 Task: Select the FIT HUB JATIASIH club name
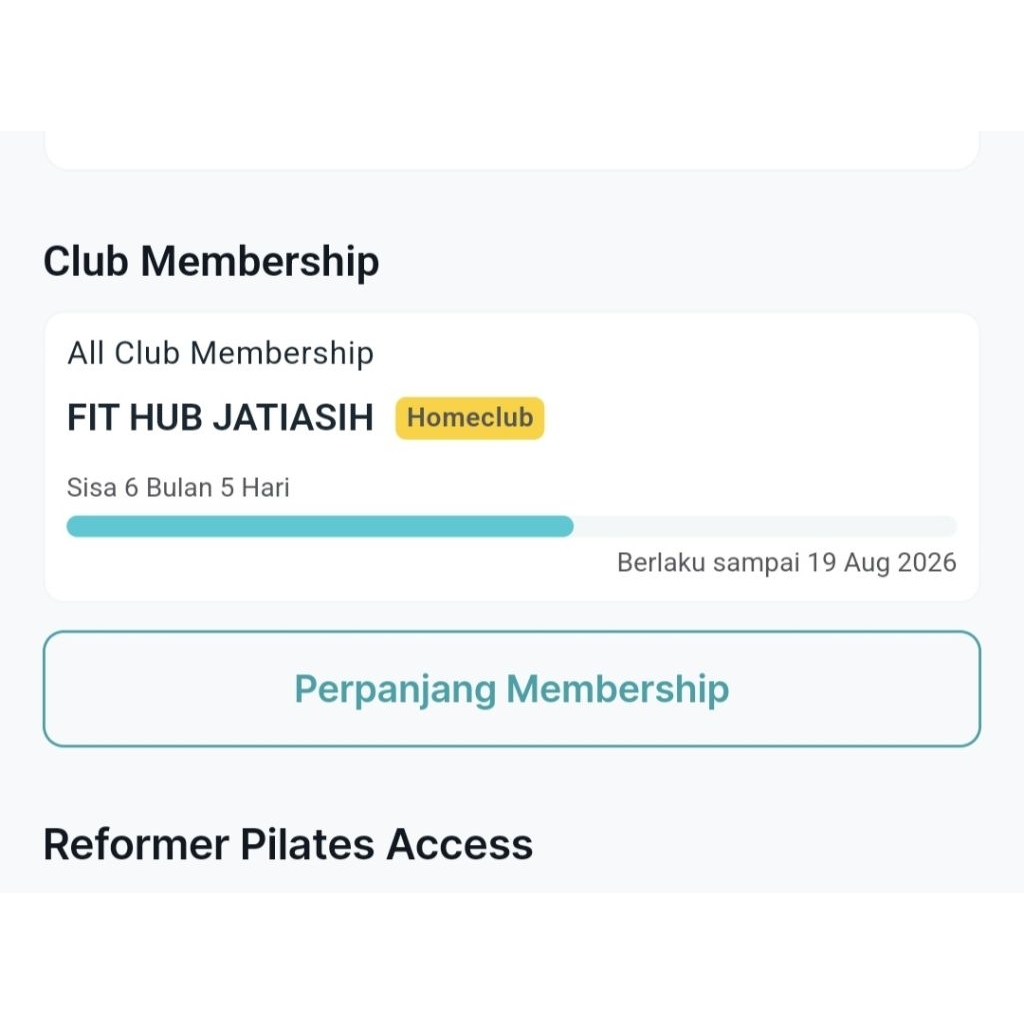[x=218, y=417]
